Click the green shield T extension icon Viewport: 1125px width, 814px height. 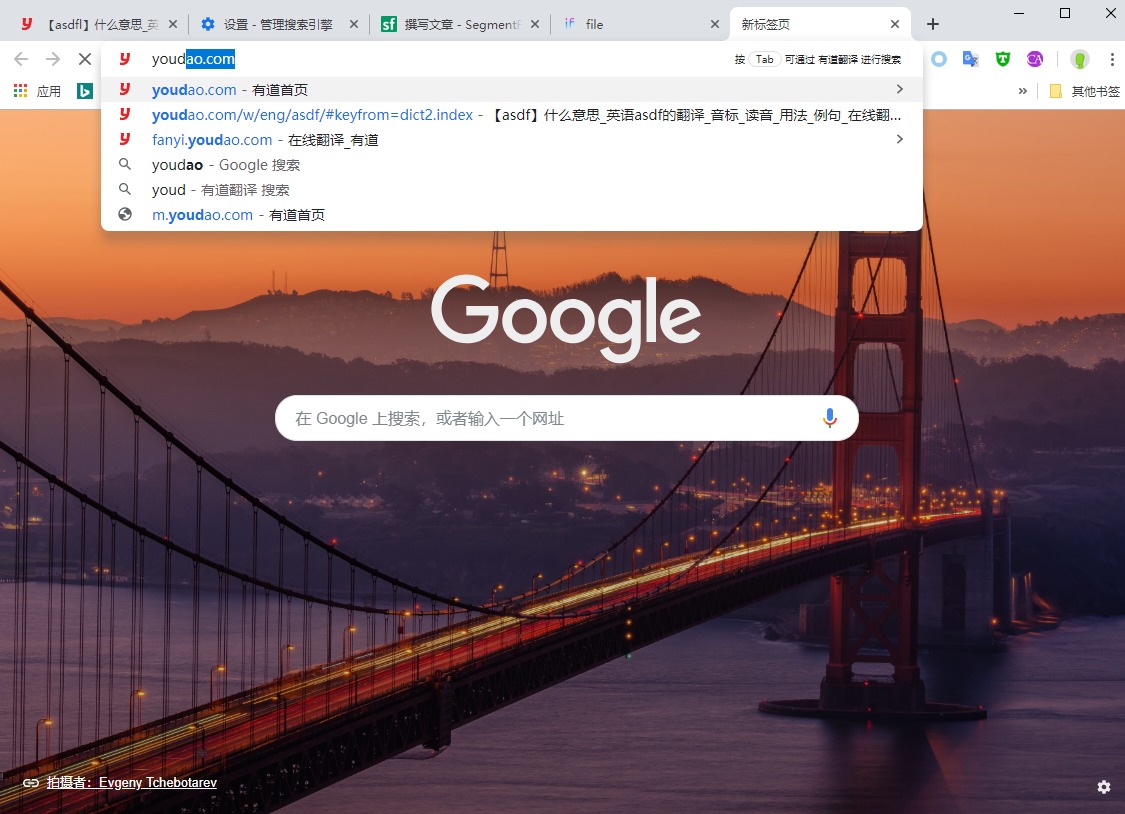pyautogui.click(x=1002, y=59)
